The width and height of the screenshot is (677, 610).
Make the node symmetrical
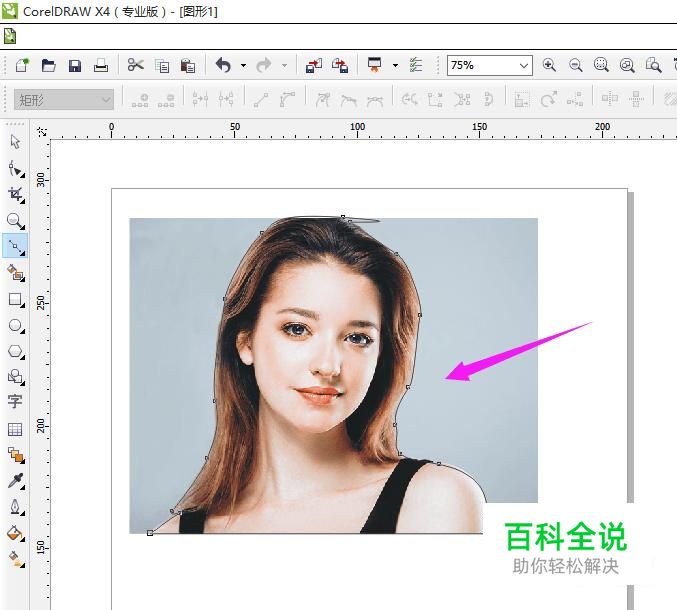pos(375,101)
